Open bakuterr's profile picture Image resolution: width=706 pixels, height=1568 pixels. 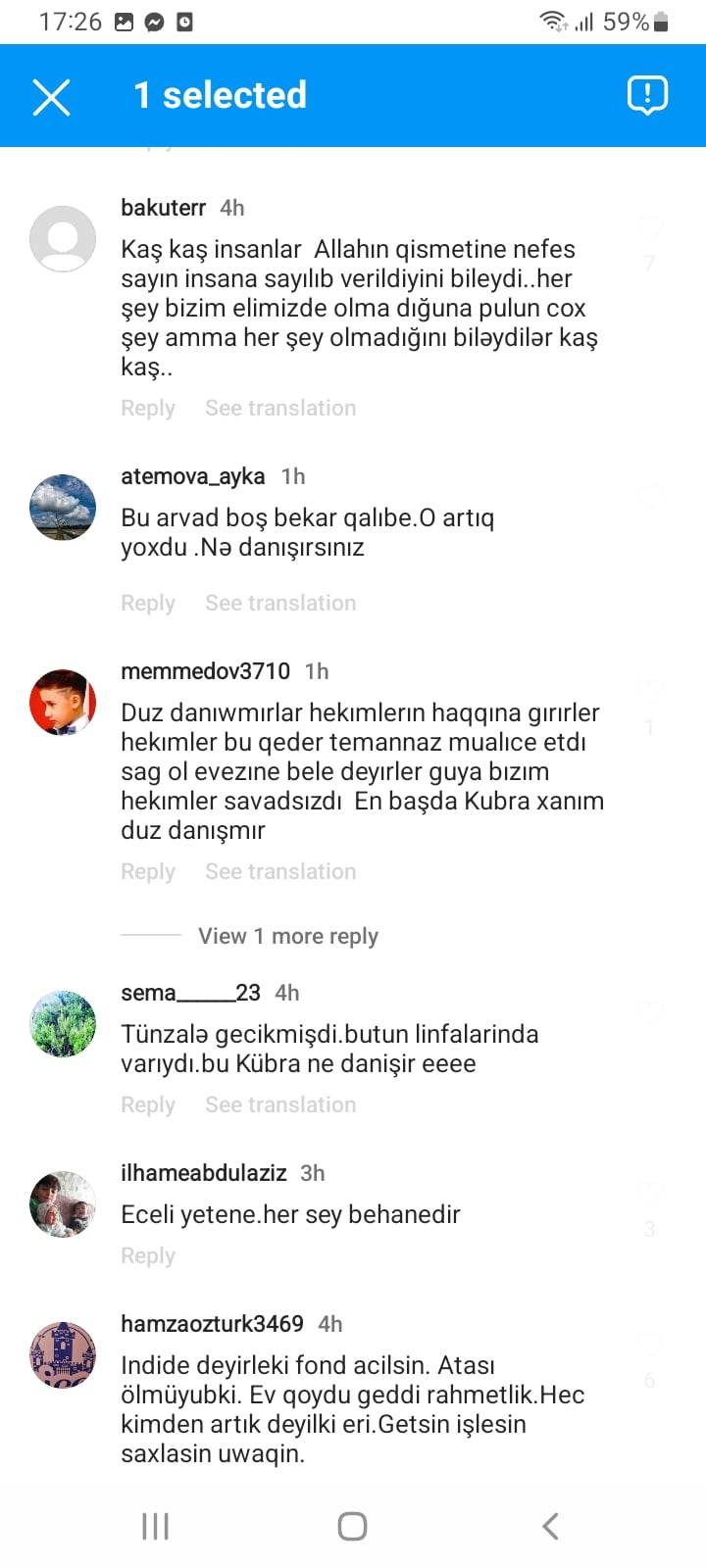point(63,238)
